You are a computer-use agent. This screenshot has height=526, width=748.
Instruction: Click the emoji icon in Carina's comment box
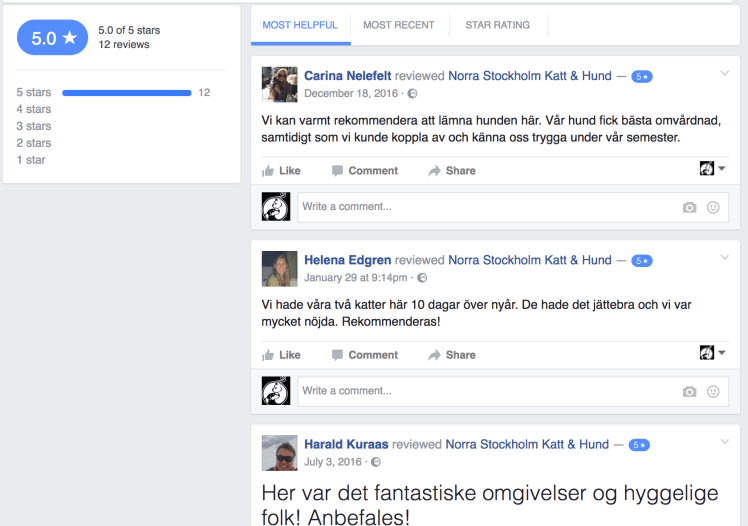click(713, 207)
